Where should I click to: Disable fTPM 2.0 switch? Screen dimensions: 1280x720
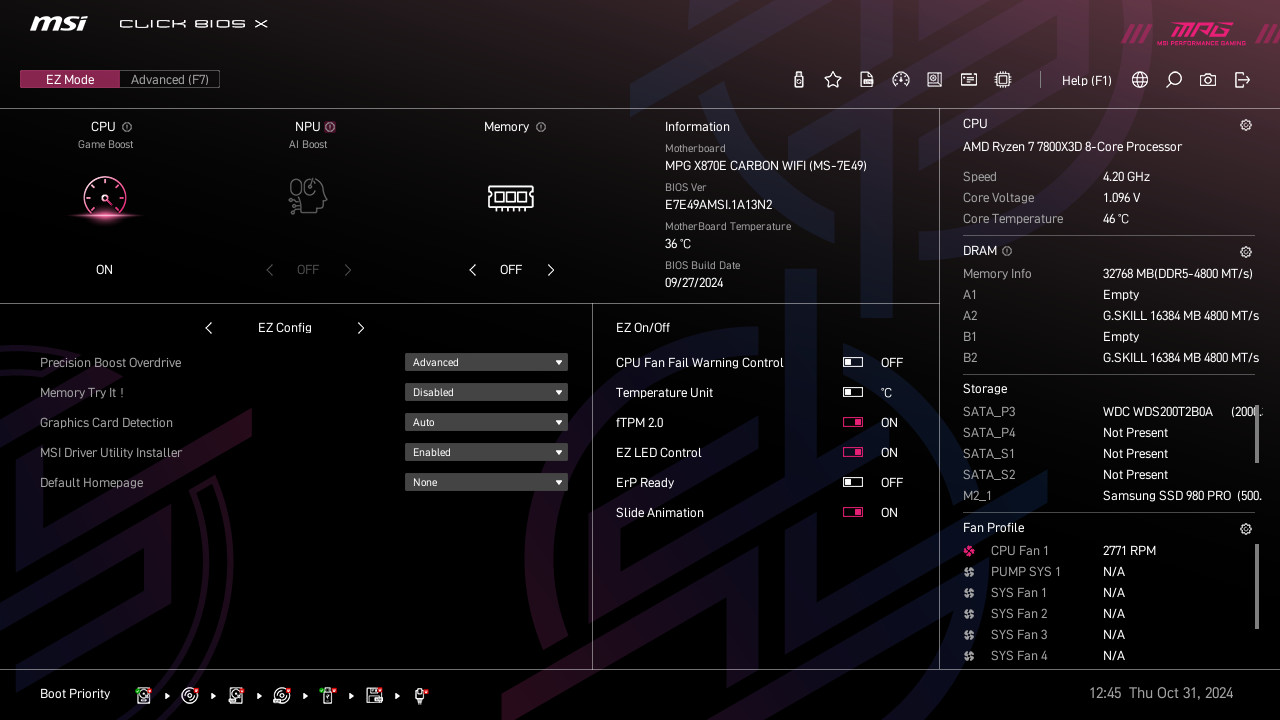(853, 423)
